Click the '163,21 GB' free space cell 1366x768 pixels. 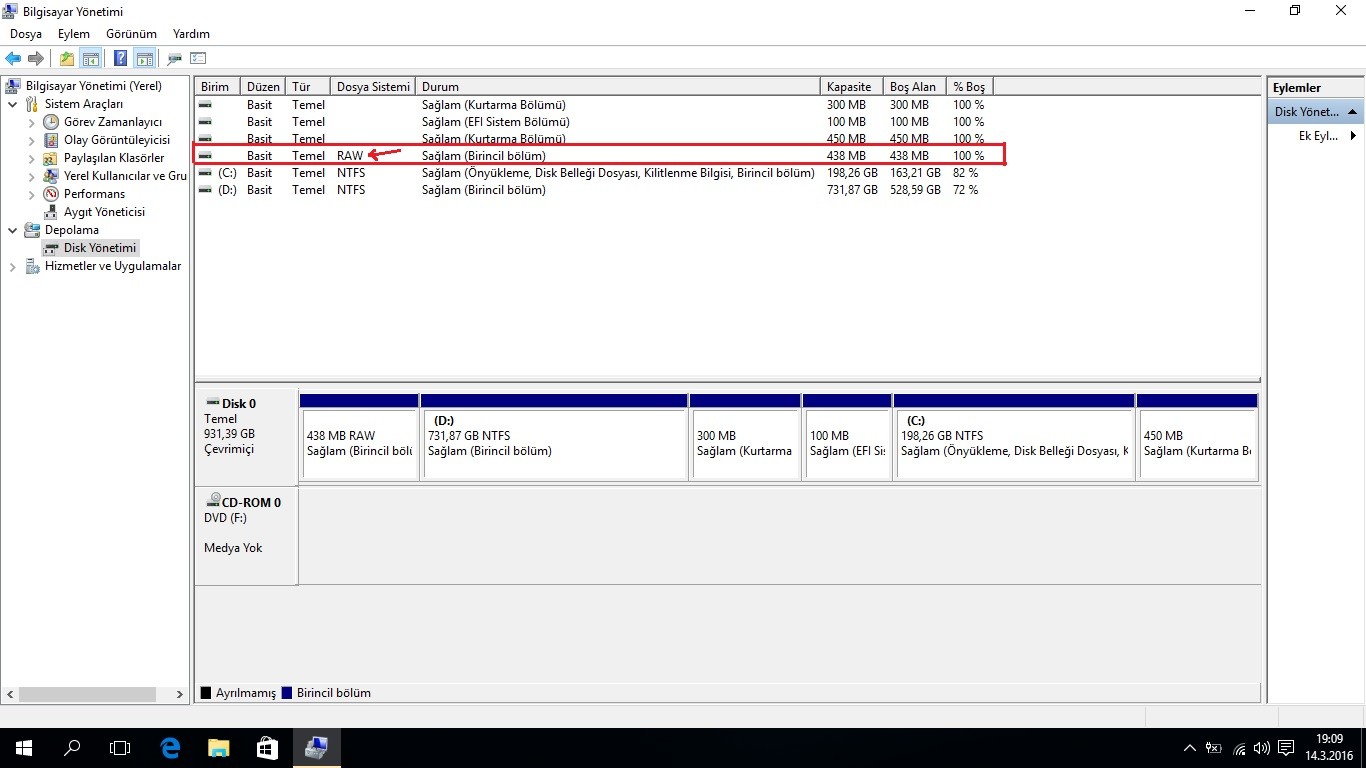click(x=915, y=173)
